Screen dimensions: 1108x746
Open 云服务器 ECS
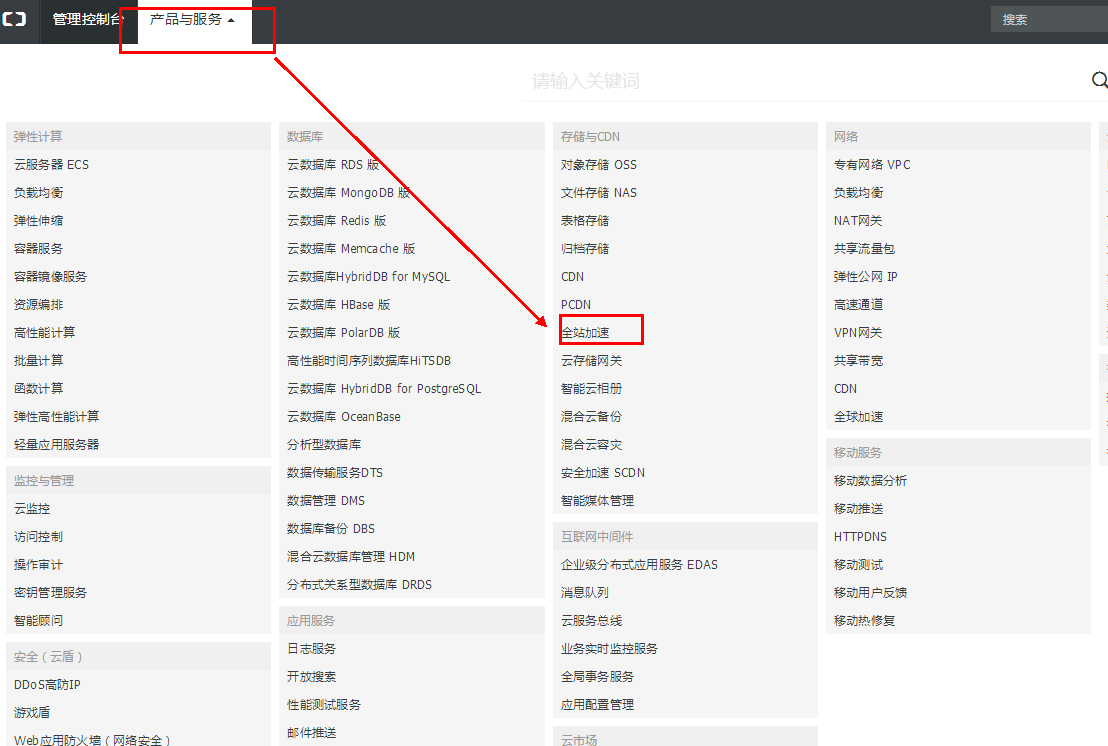[51, 165]
